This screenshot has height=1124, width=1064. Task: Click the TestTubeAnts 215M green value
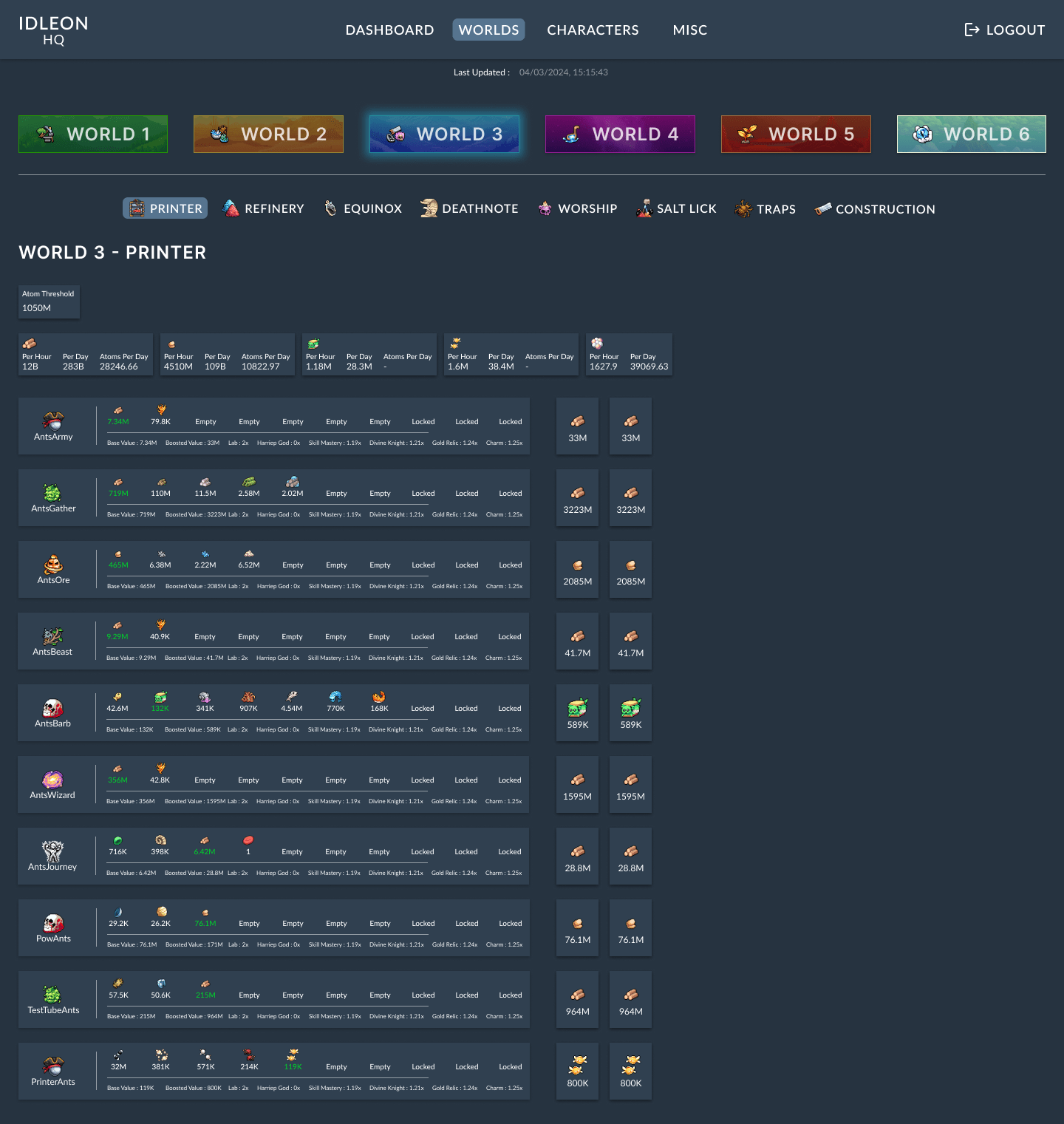click(205, 995)
